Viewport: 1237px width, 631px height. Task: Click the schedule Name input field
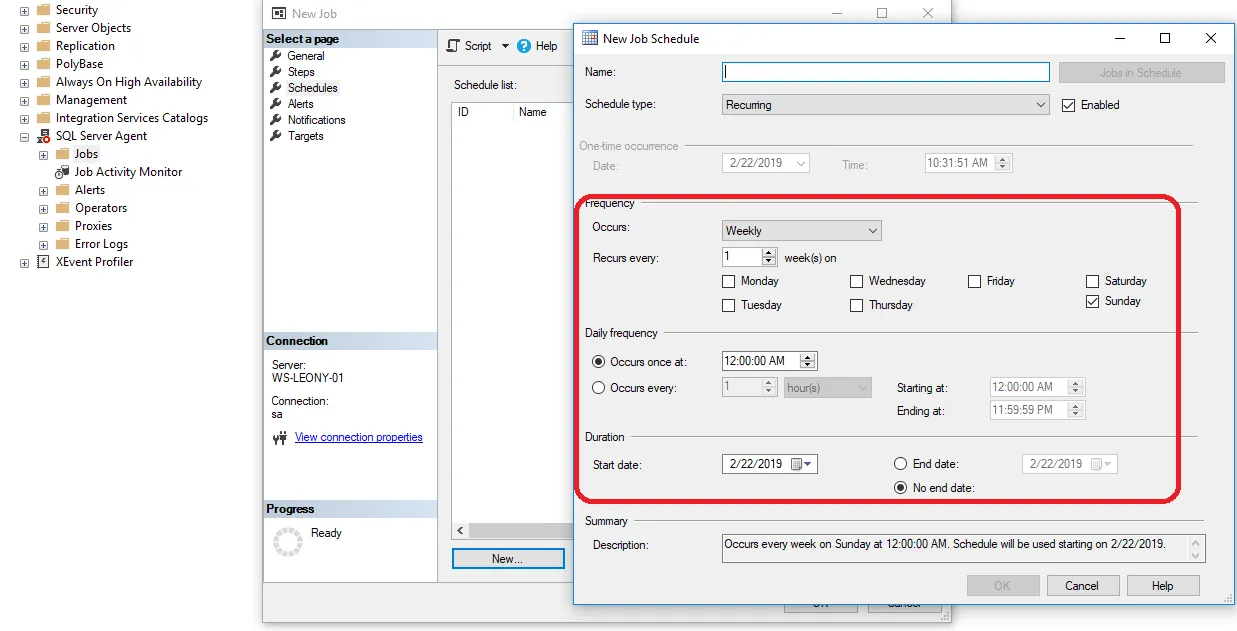click(886, 73)
